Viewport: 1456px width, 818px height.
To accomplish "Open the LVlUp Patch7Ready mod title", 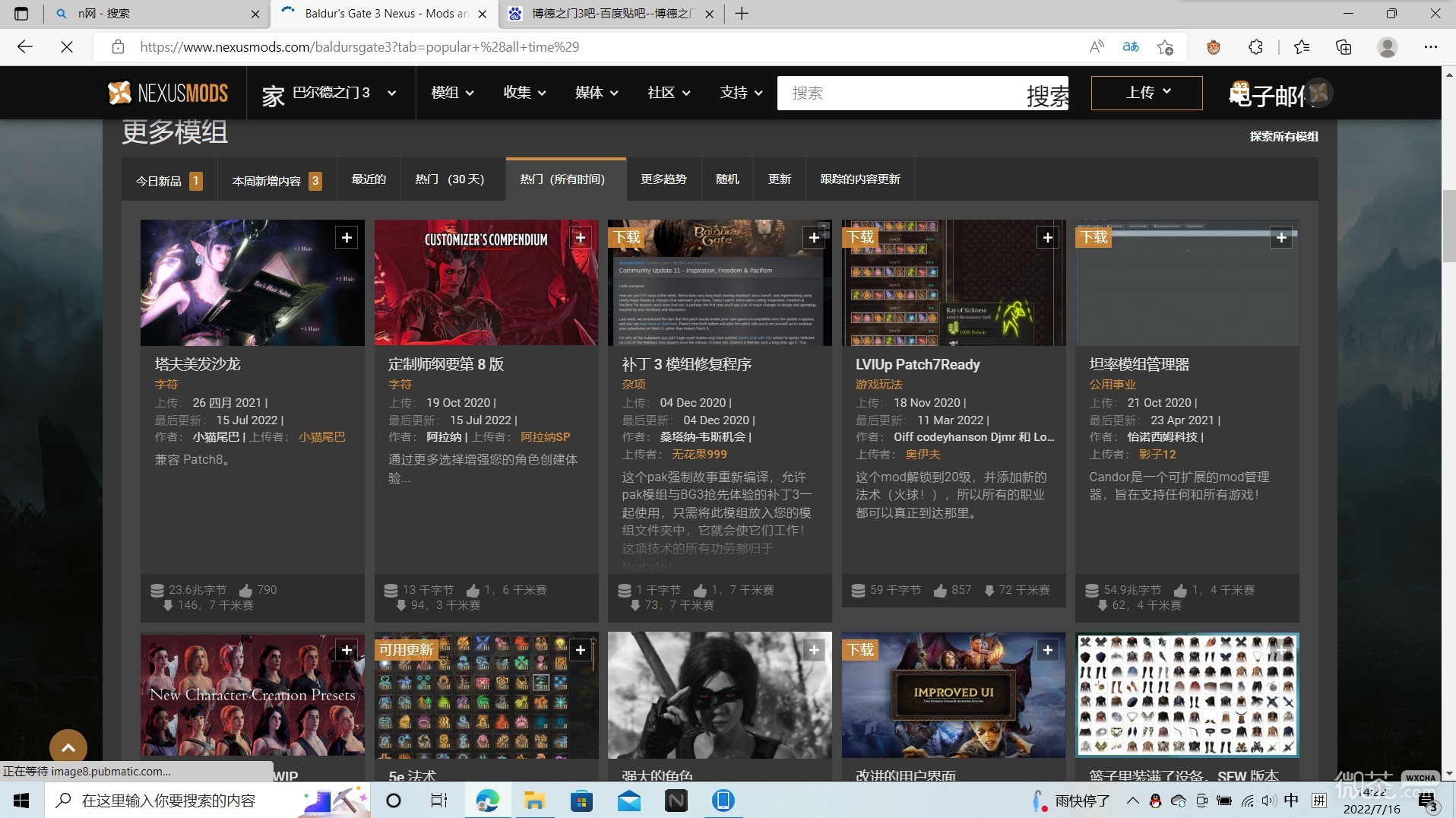I will (917, 364).
